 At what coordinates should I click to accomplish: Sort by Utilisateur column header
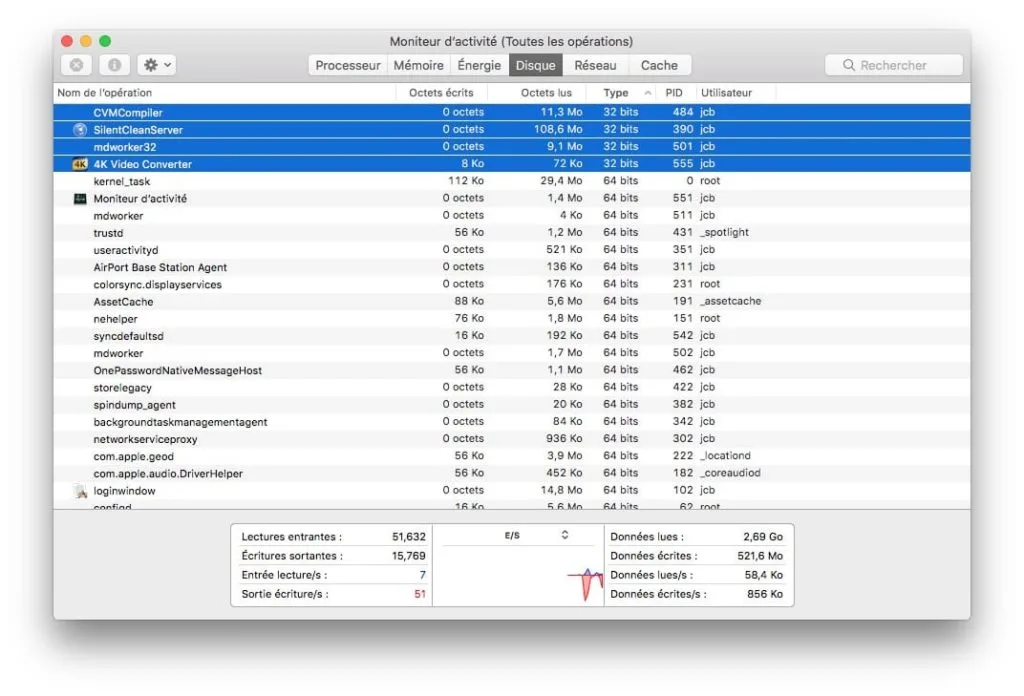(736, 93)
